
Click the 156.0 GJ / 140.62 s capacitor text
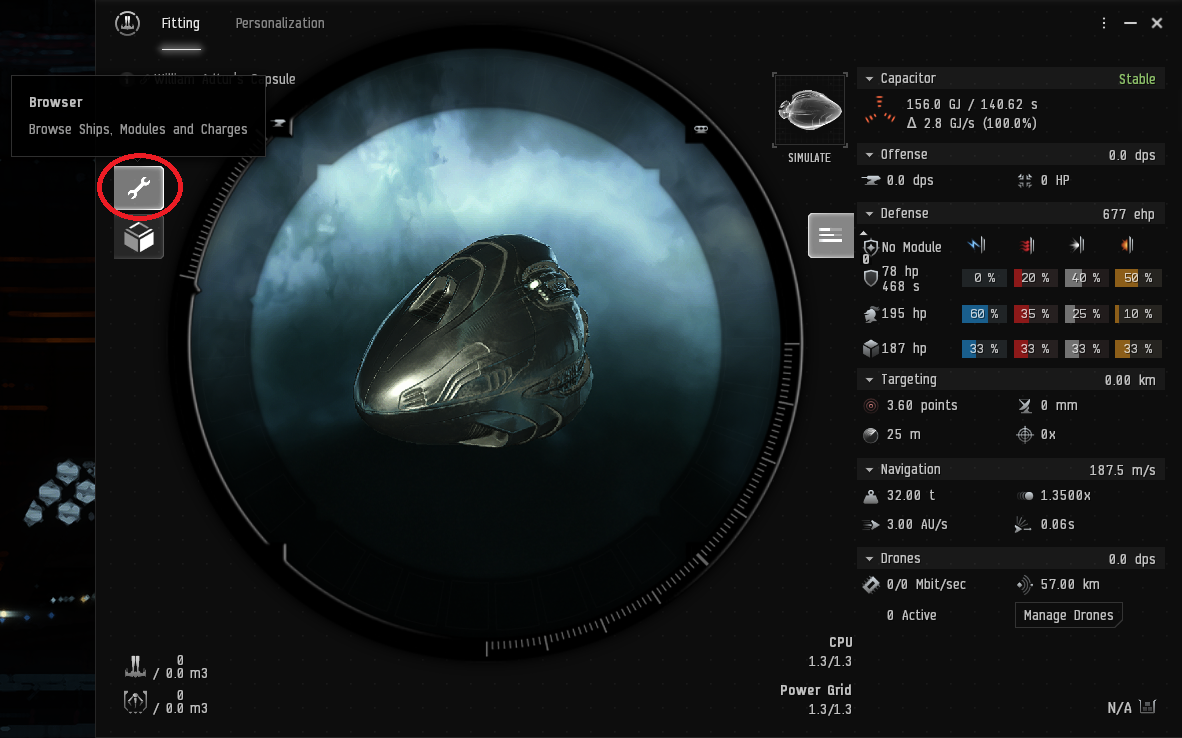(x=972, y=105)
